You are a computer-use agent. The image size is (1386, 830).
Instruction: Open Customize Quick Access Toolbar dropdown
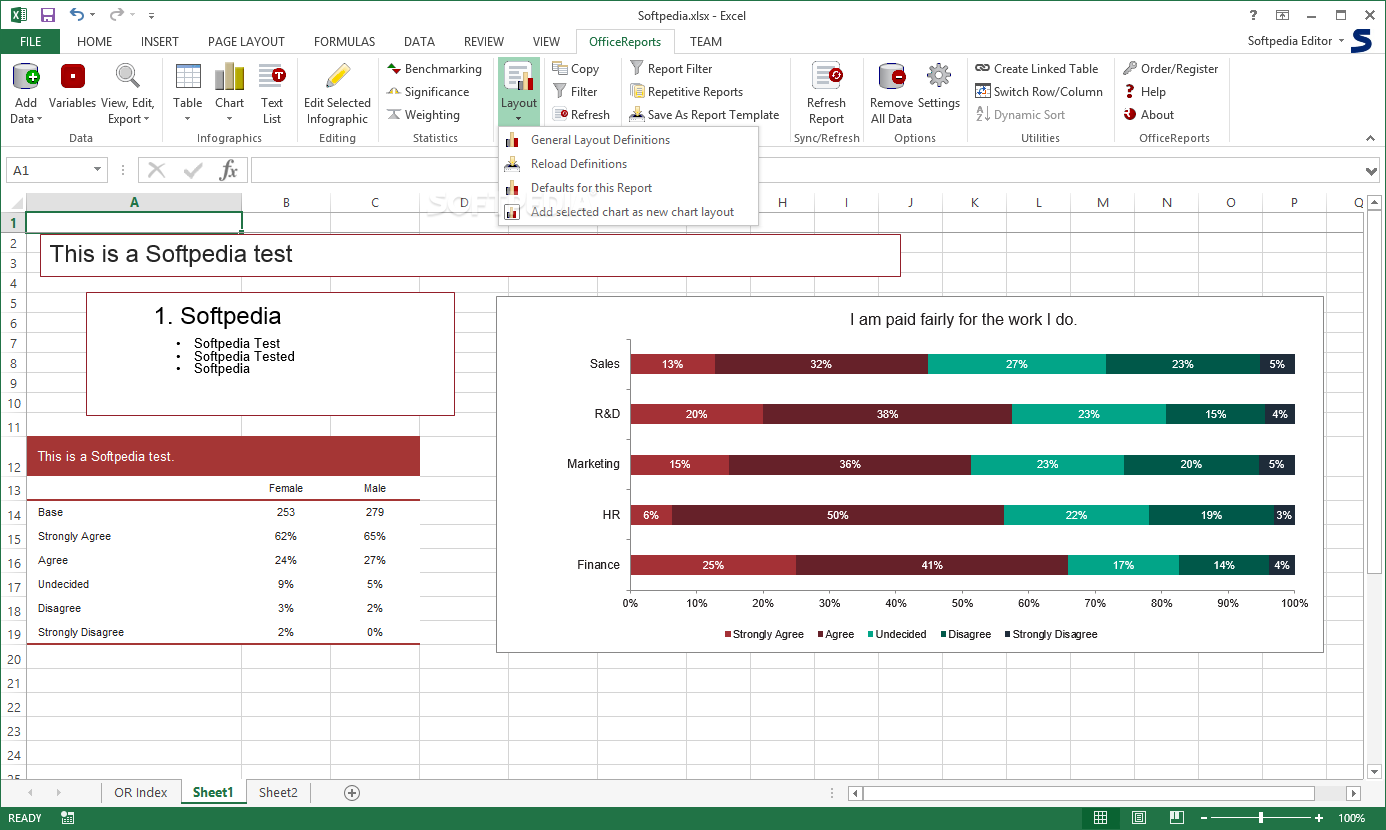[x=151, y=15]
